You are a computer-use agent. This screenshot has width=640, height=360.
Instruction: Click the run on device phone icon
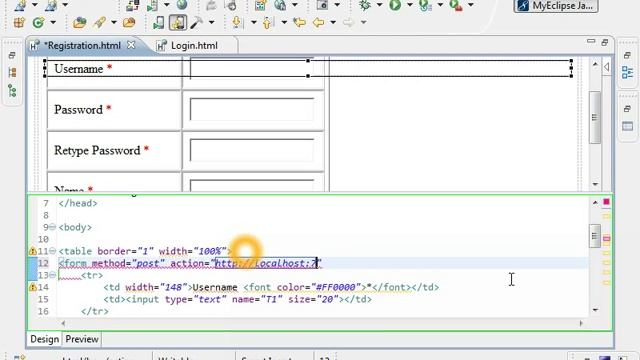[x=158, y=23]
